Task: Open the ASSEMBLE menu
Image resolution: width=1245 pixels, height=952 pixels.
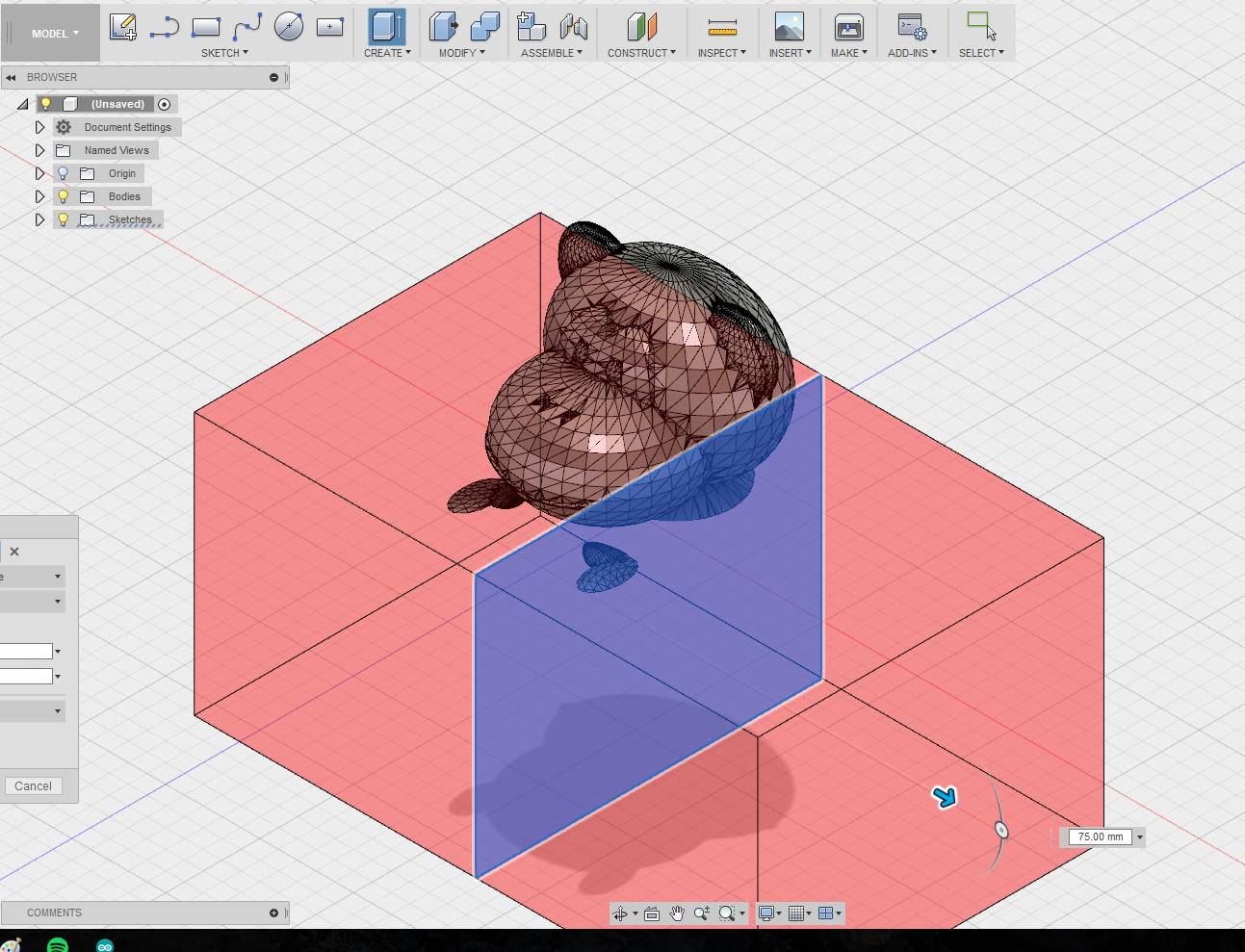Action: coord(552,53)
